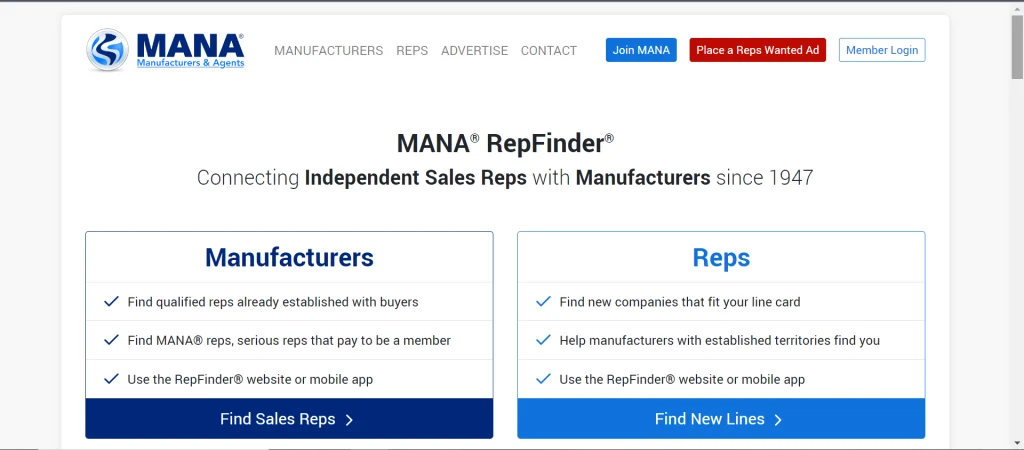Select ADVERTISE in the top navigation
1024x450 pixels.
point(474,51)
